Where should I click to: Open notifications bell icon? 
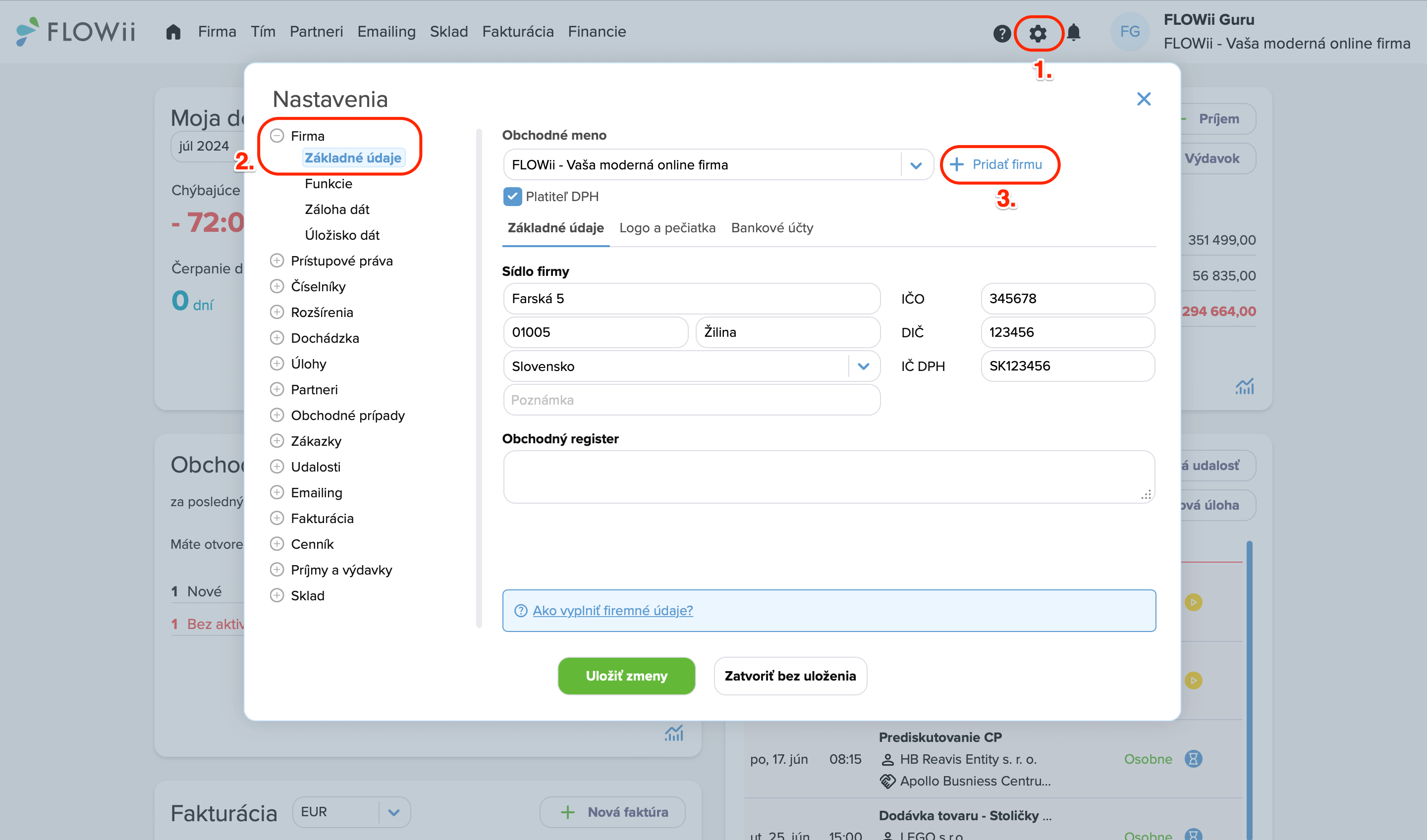pos(1073,33)
